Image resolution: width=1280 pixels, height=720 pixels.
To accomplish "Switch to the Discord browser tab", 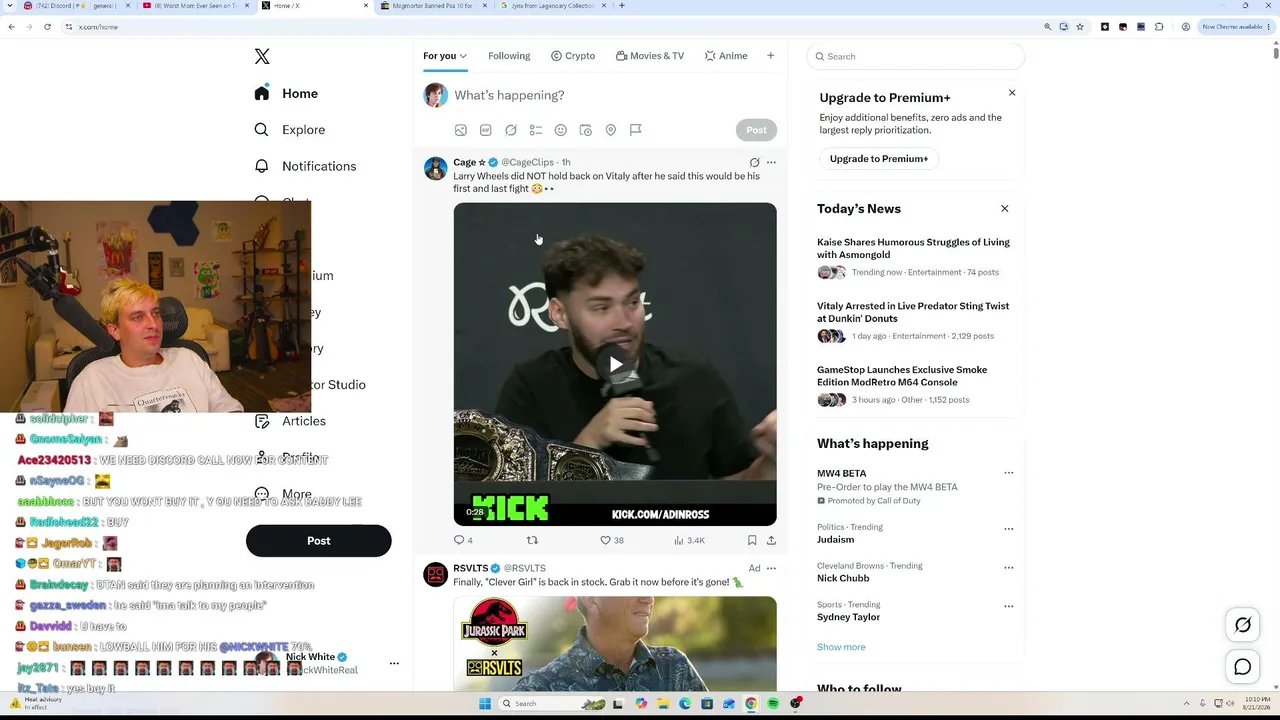I will click(x=75, y=6).
